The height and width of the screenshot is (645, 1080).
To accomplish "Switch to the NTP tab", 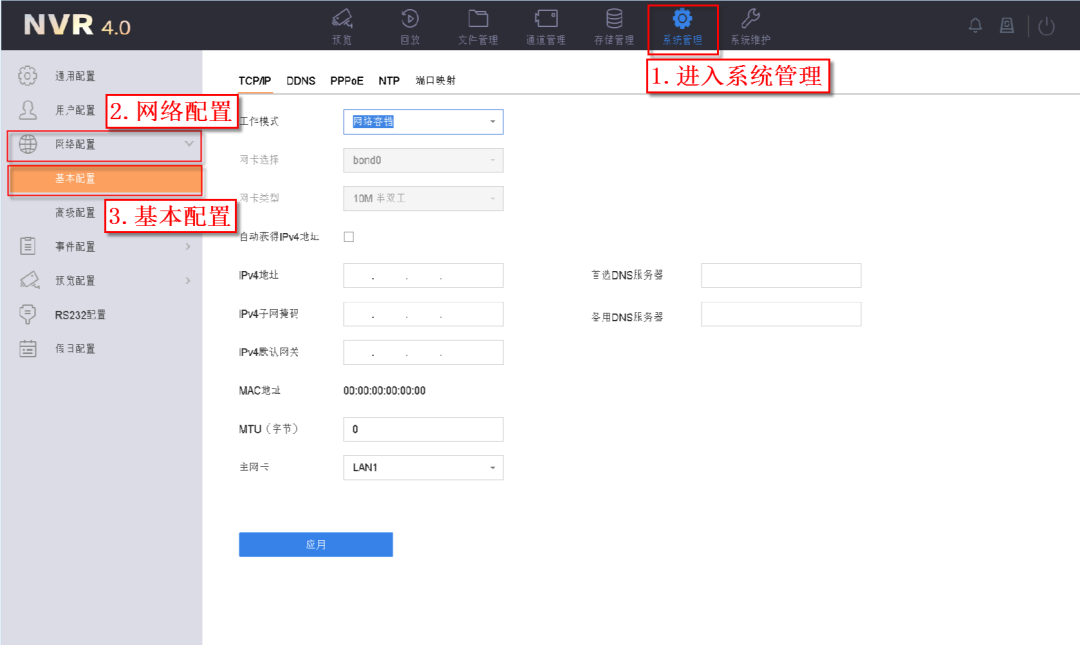I will tap(389, 81).
